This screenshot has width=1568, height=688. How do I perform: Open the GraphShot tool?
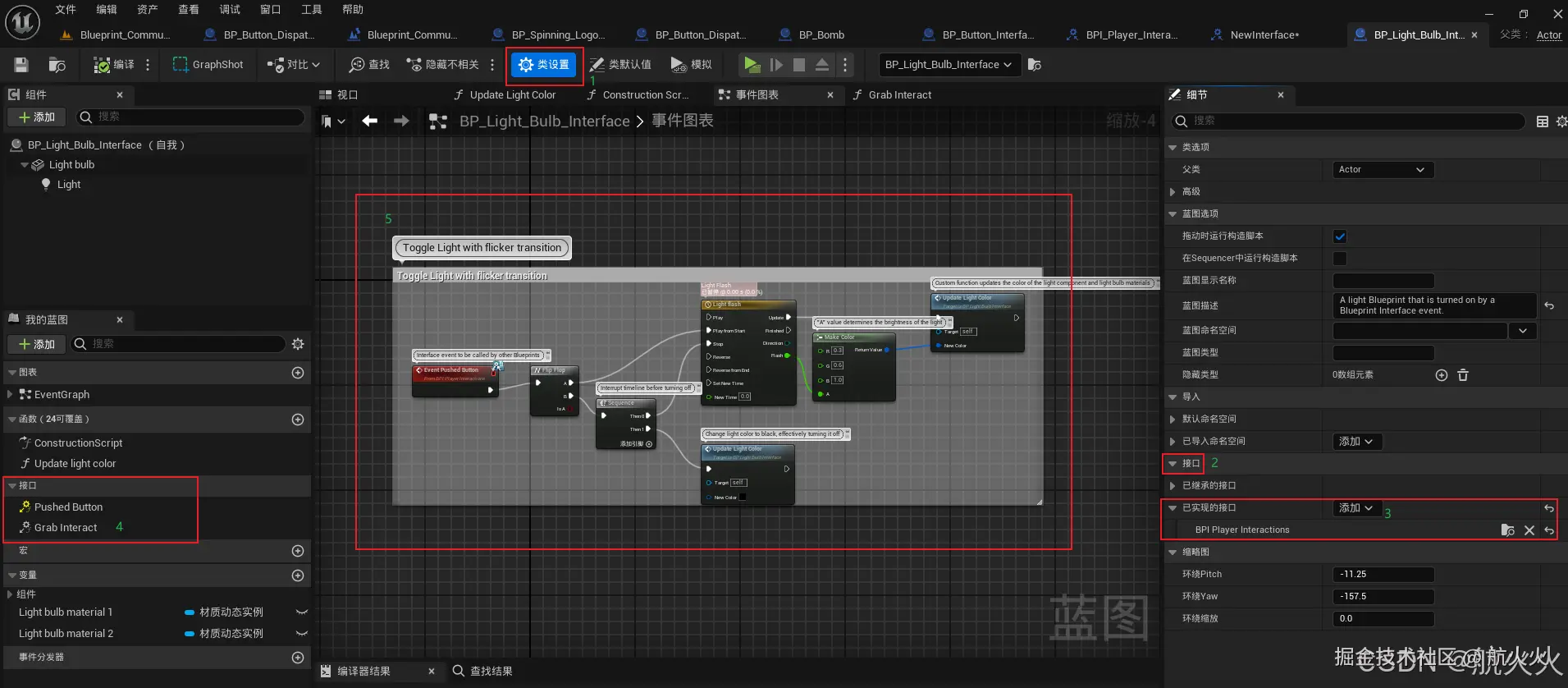[208, 65]
